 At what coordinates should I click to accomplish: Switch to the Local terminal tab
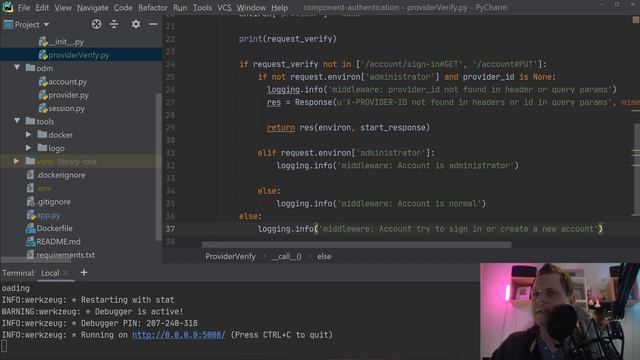(50, 273)
